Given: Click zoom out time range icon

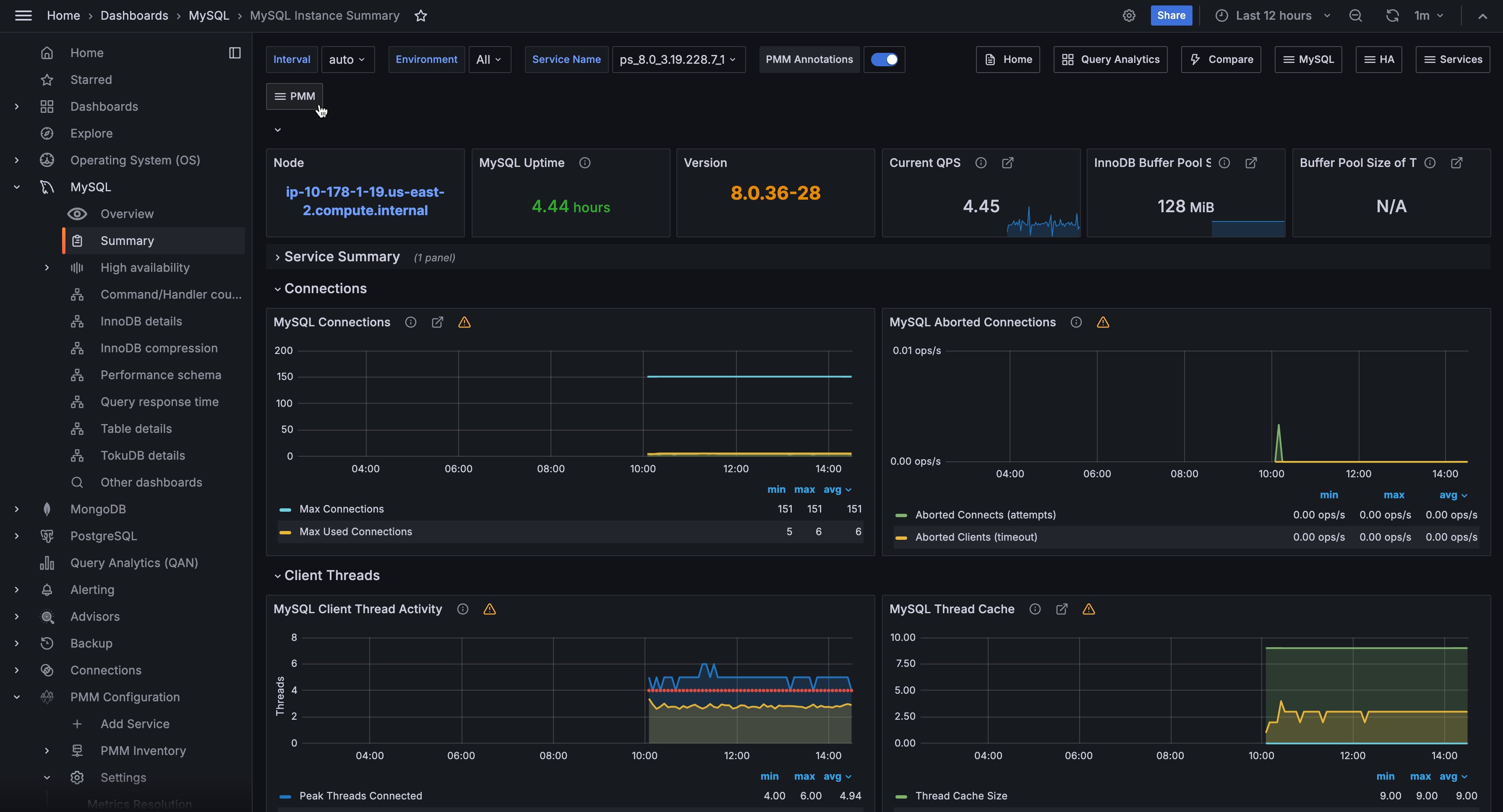Looking at the screenshot, I should 1355,16.
